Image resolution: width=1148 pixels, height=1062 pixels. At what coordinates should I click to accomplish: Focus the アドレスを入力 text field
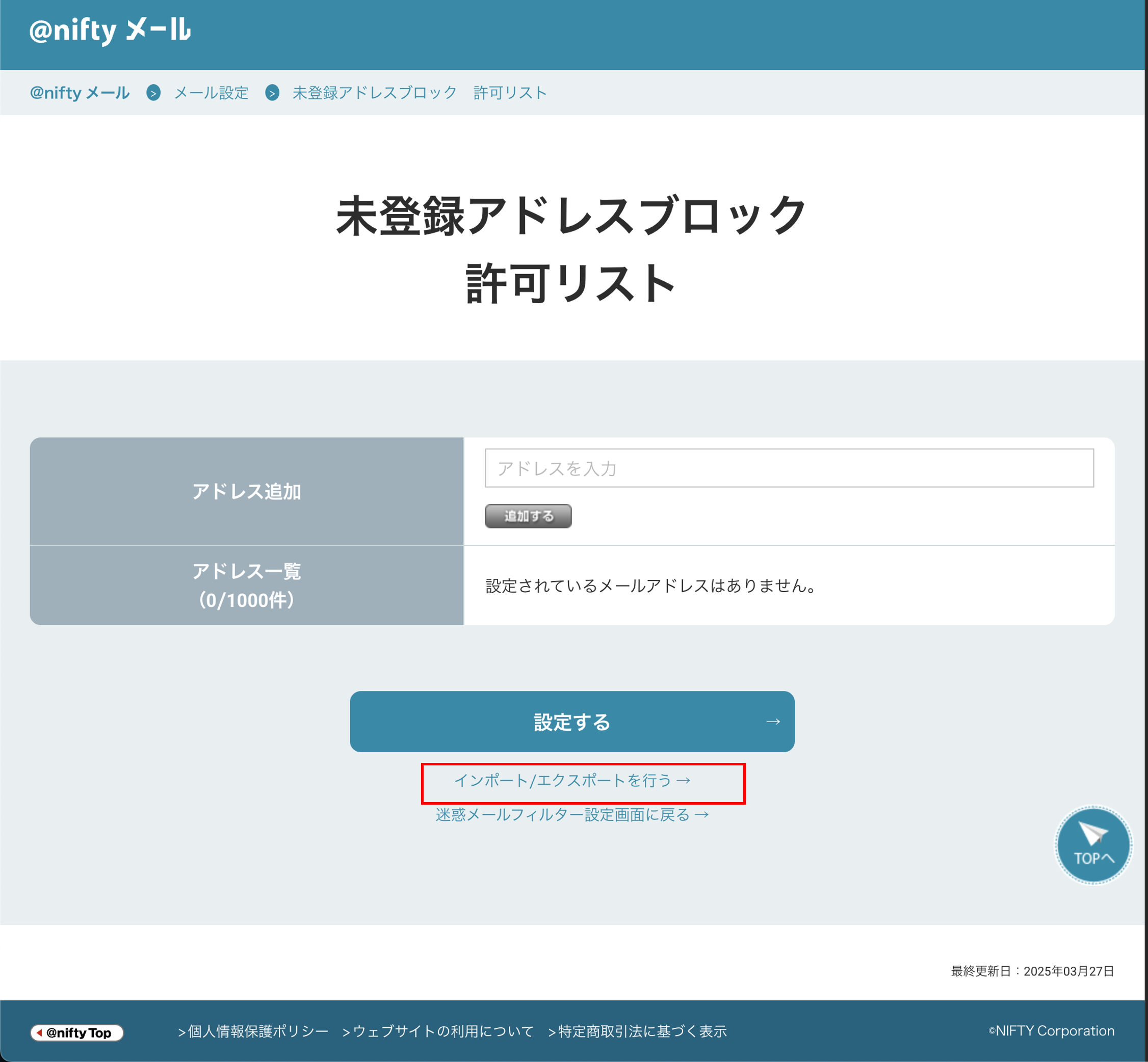pyautogui.click(x=789, y=468)
